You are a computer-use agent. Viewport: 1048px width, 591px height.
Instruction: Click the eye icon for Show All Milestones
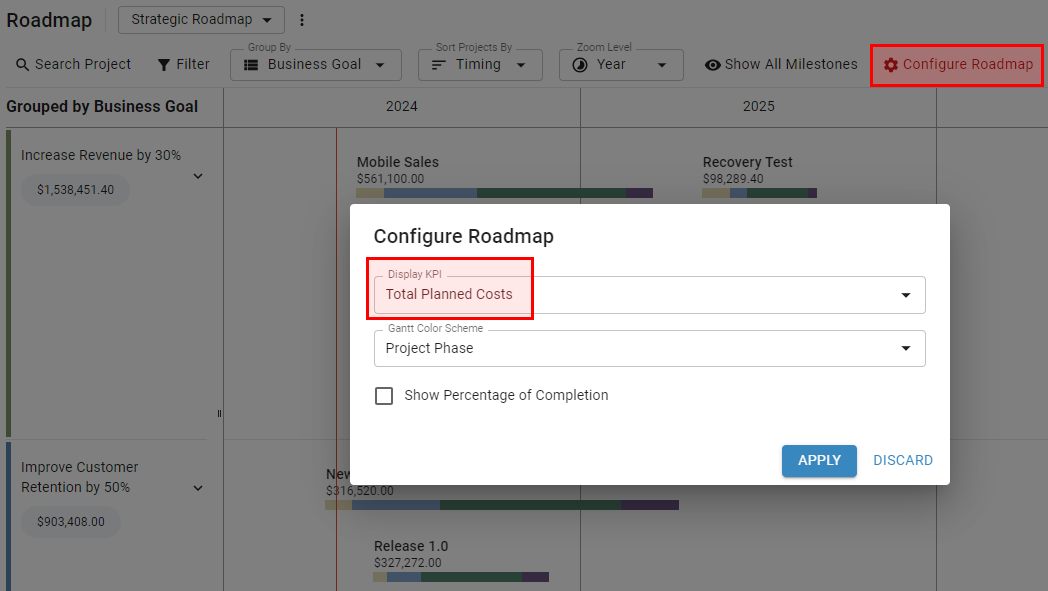[712, 65]
